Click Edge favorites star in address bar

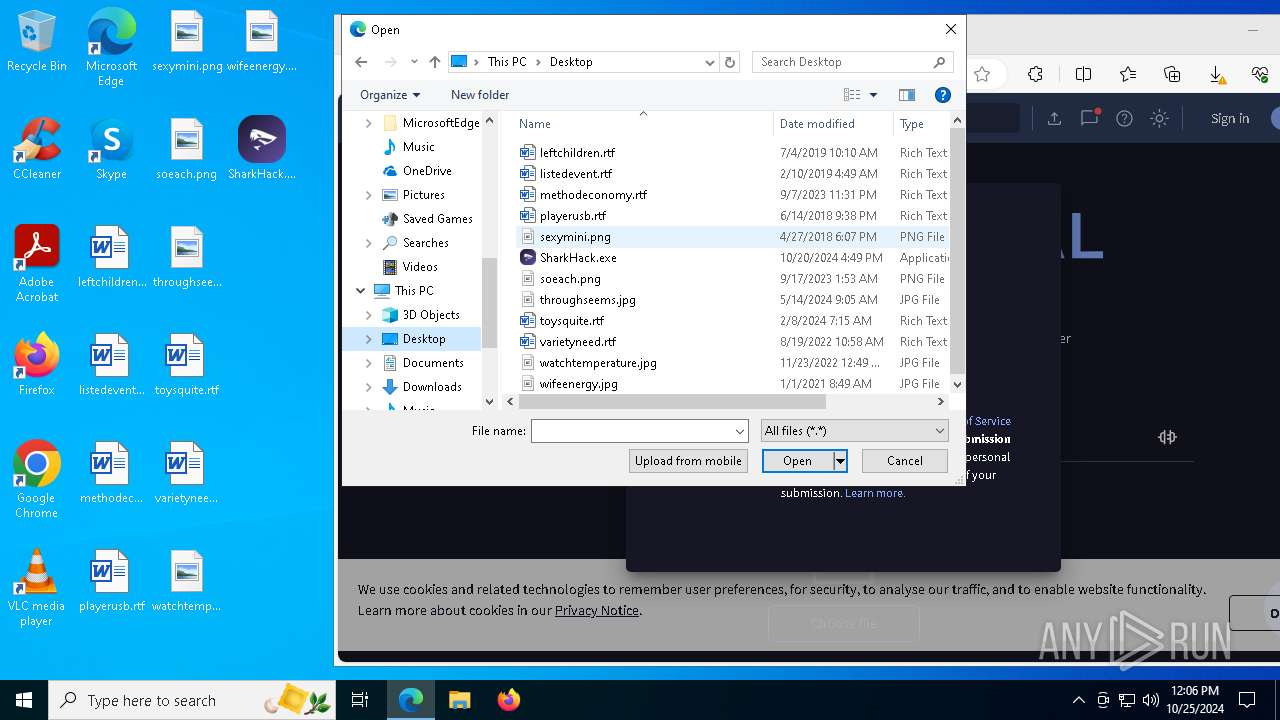pyautogui.click(x=982, y=74)
